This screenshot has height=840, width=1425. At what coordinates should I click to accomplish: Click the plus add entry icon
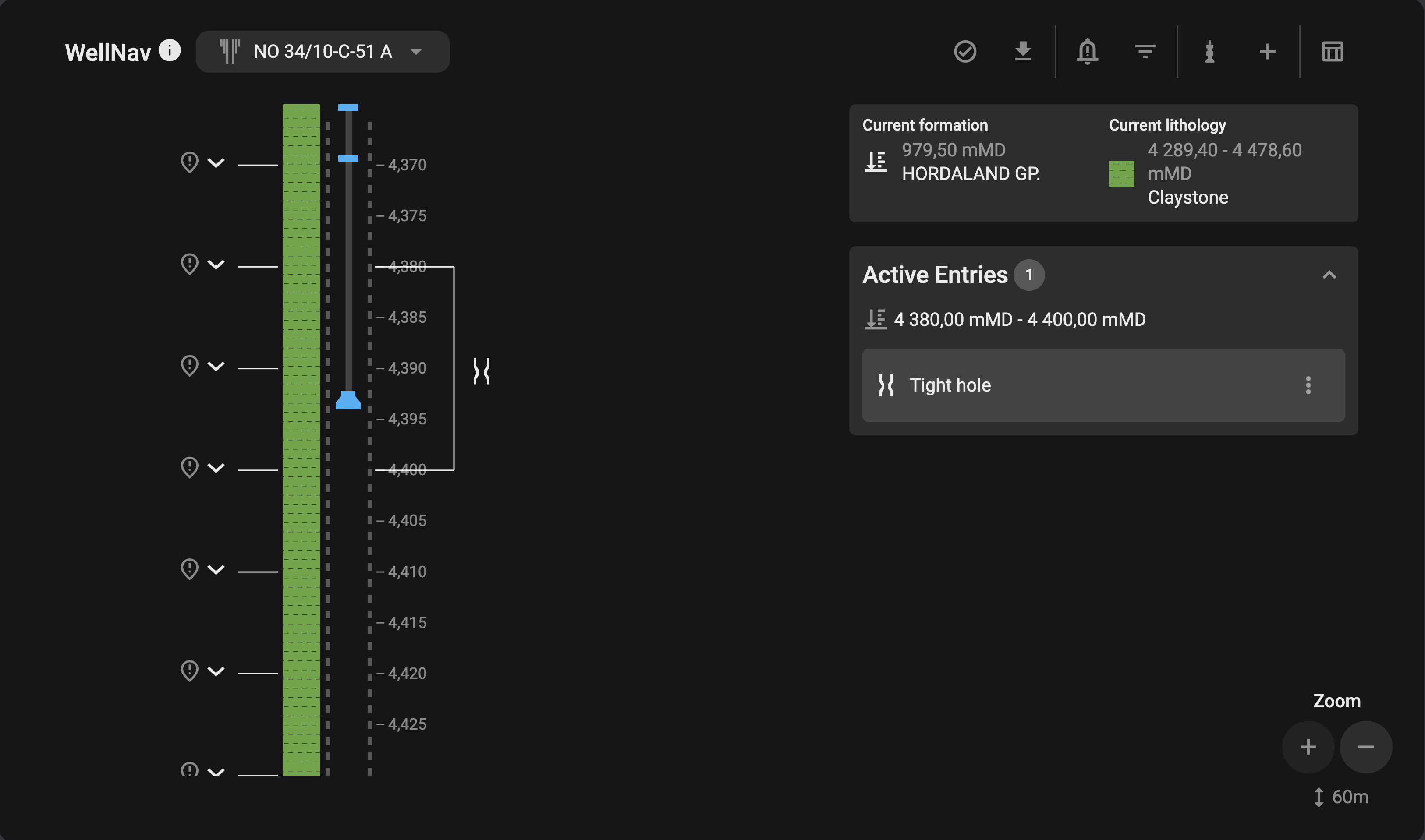1267,52
